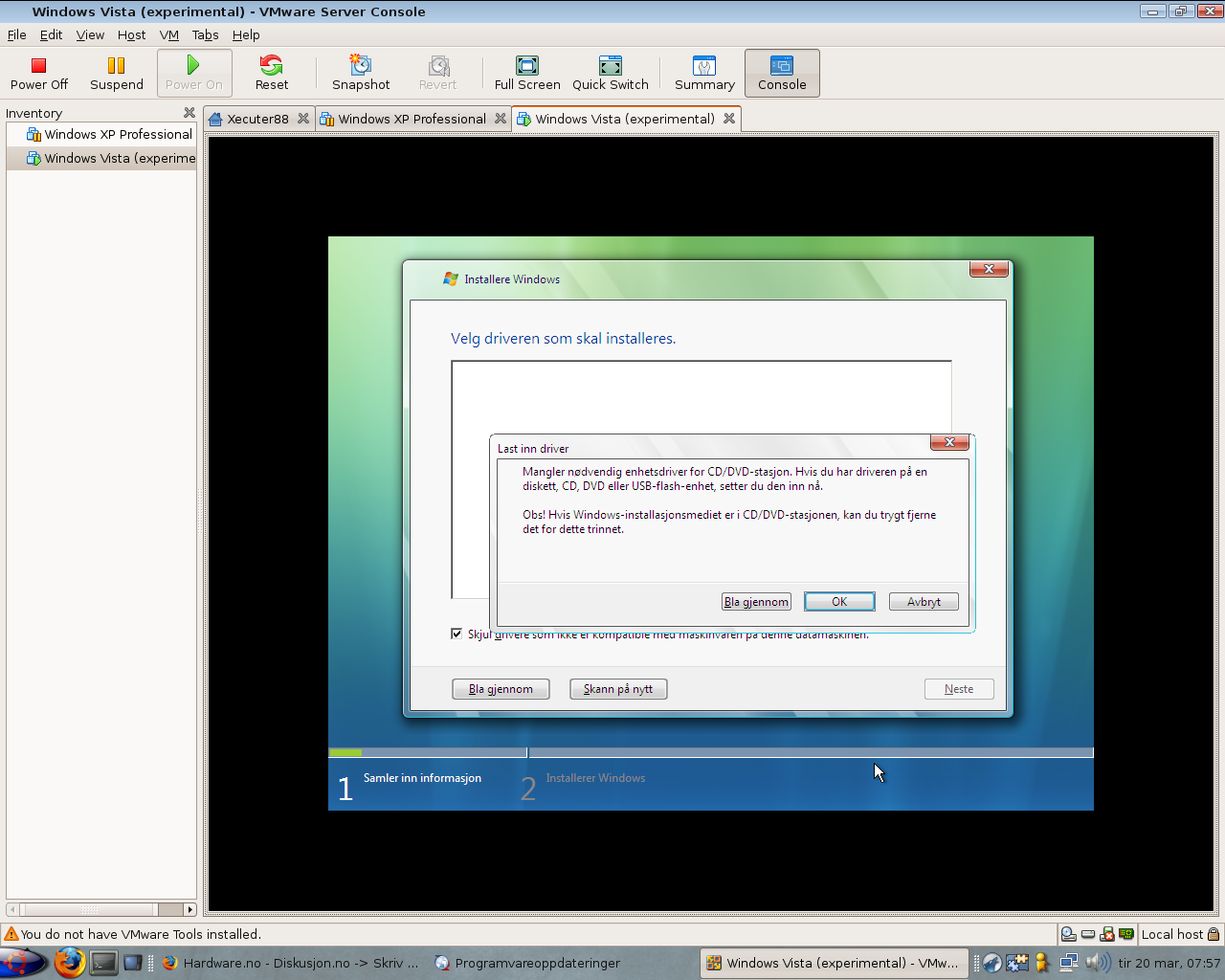Open the volume control tray icon
The height and width of the screenshot is (980, 1225).
click(x=1098, y=963)
